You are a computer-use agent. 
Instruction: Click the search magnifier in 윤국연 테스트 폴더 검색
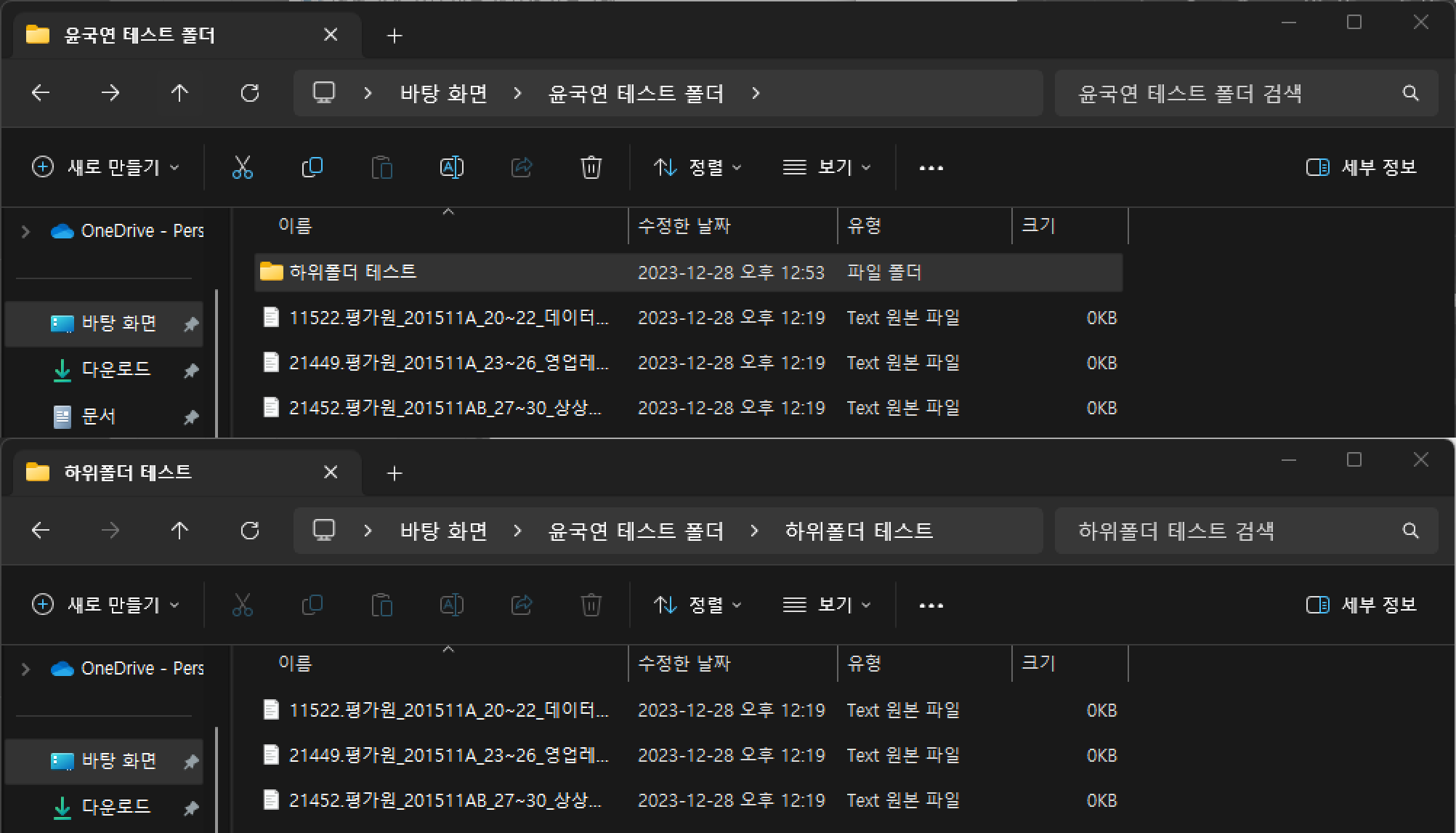(x=1410, y=93)
